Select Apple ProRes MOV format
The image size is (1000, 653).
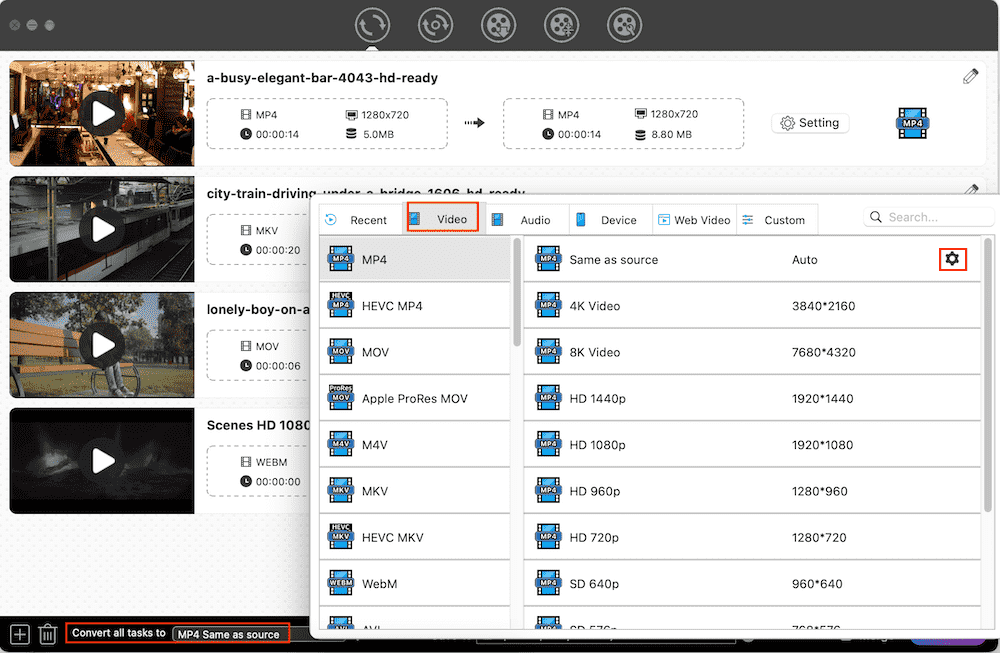[x=415, y=399]
